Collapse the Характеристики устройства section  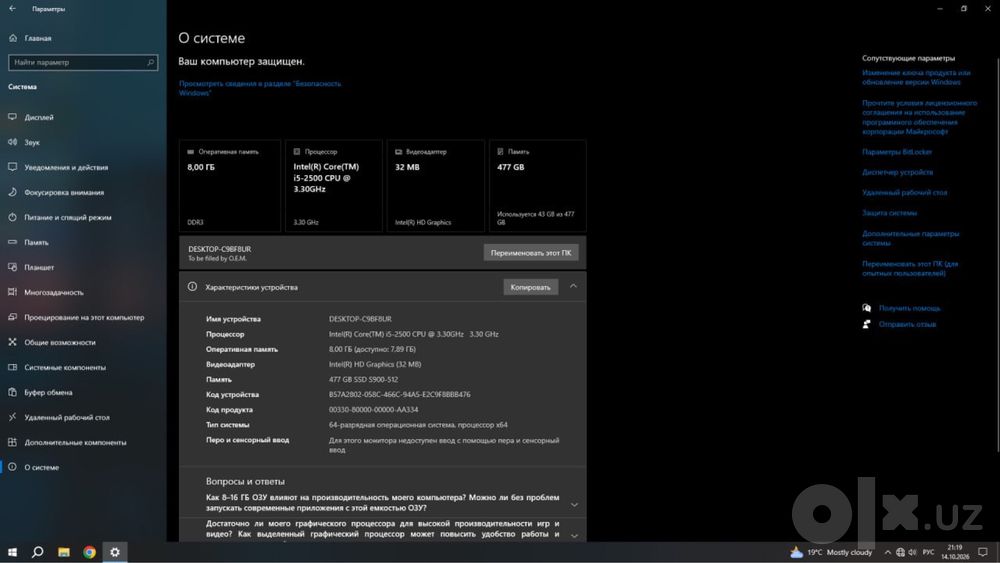tap(573, 287)
